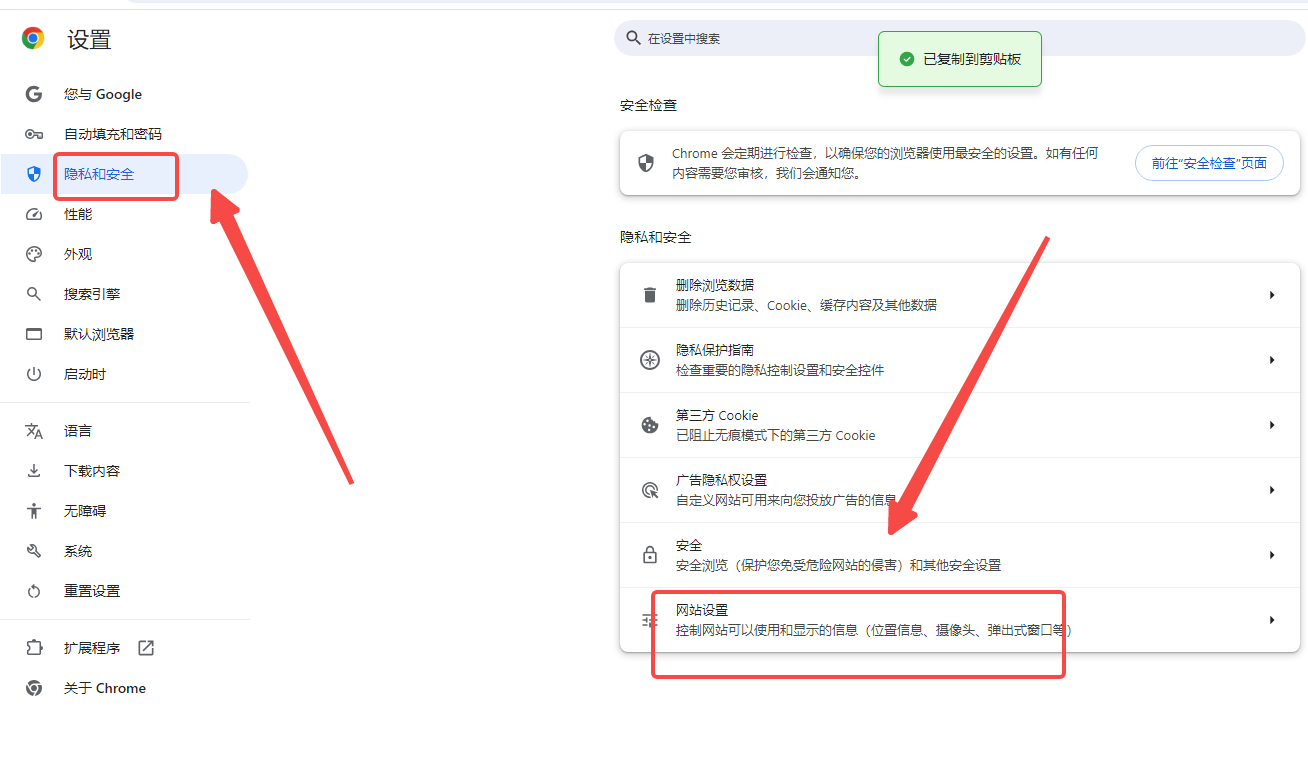This screenshot has width=1308, height=772.
Task: Click the Chrome icon for 关于 Chrome
Action: tap(34, 688)
